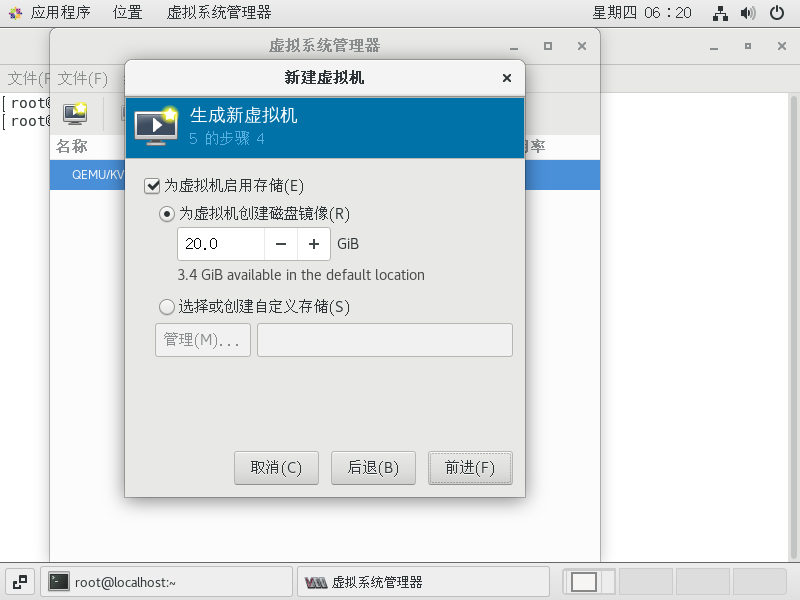Click the volume speaker icon
The height and width of the screenshot is (600, 800).
click(x=748, y=13)
